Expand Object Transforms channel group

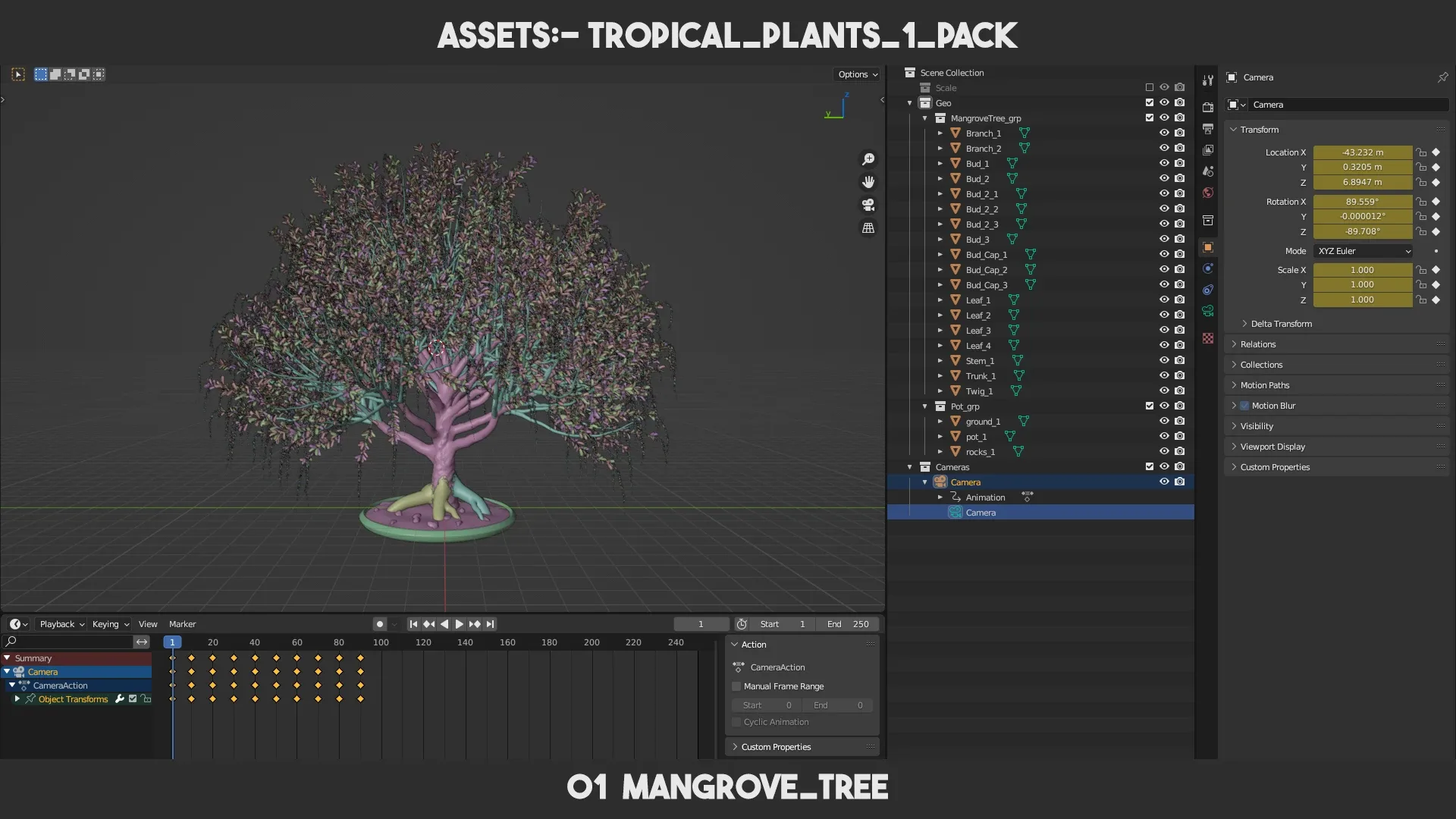coord(17,699)
